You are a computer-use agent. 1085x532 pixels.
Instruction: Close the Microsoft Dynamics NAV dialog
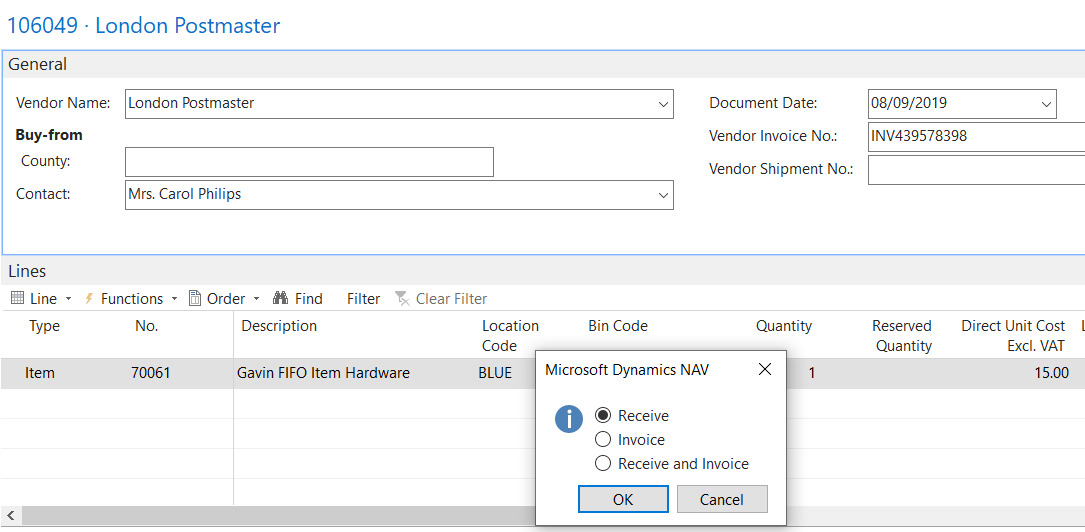pos(765,370)
